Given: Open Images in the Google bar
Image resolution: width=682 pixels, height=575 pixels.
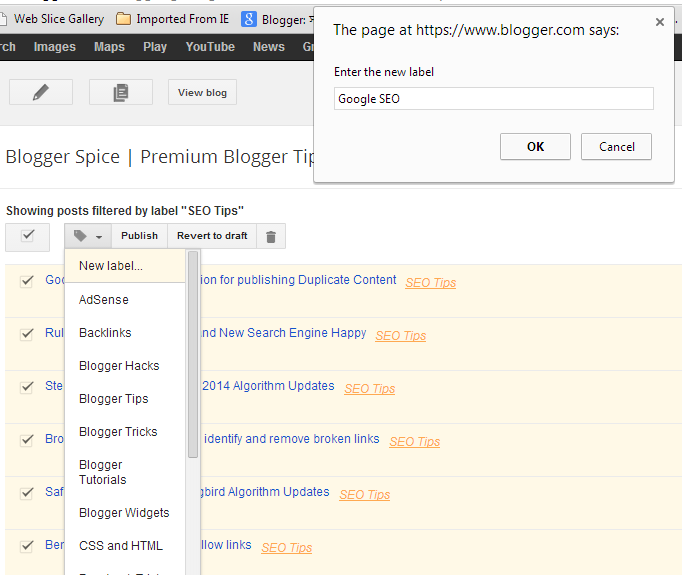Looking at the screenshot, I should (55, 47).
